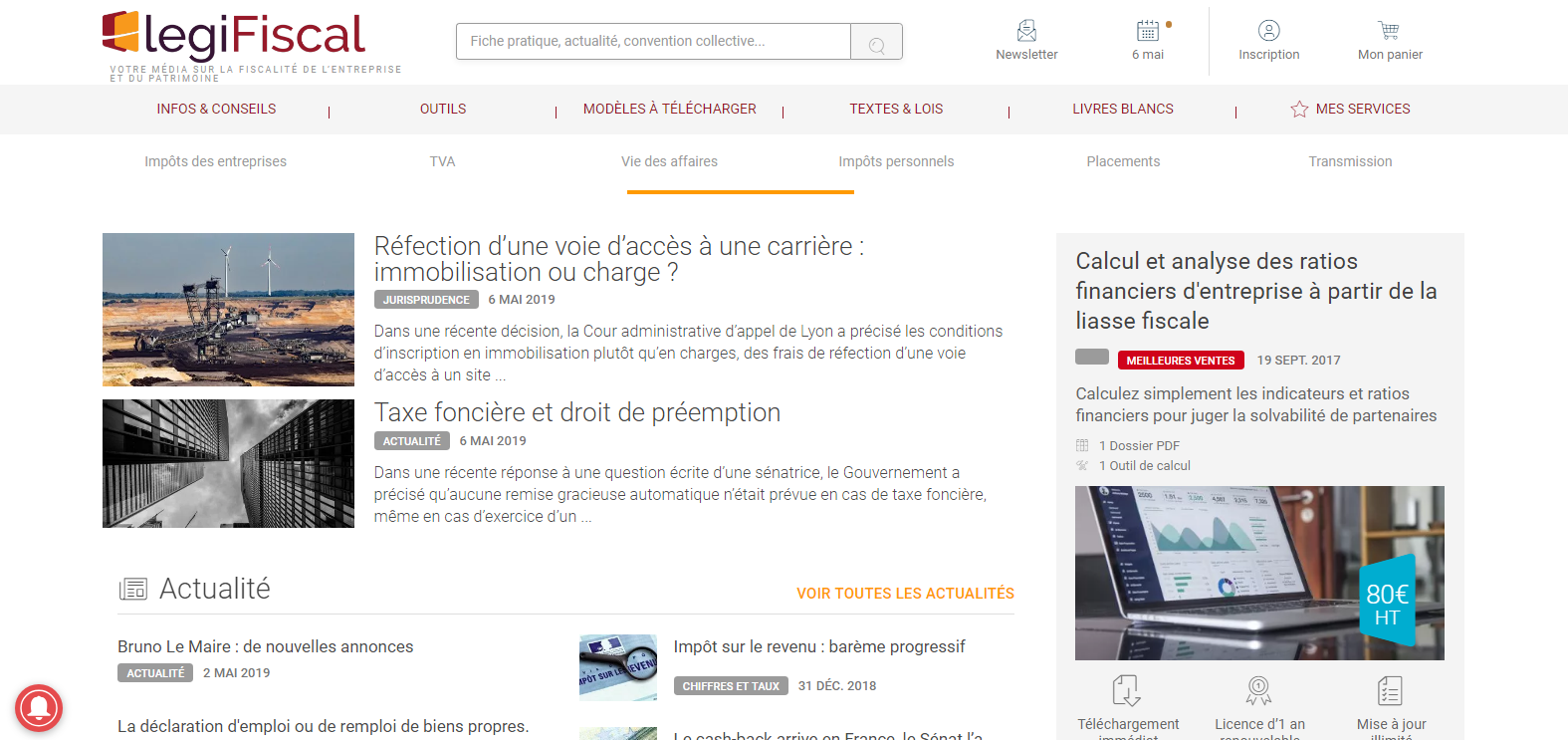The height and width of the screenshot is (740, 1568).
Task: Click the Mise à jour checklist icon
Action: [1391, 690]
